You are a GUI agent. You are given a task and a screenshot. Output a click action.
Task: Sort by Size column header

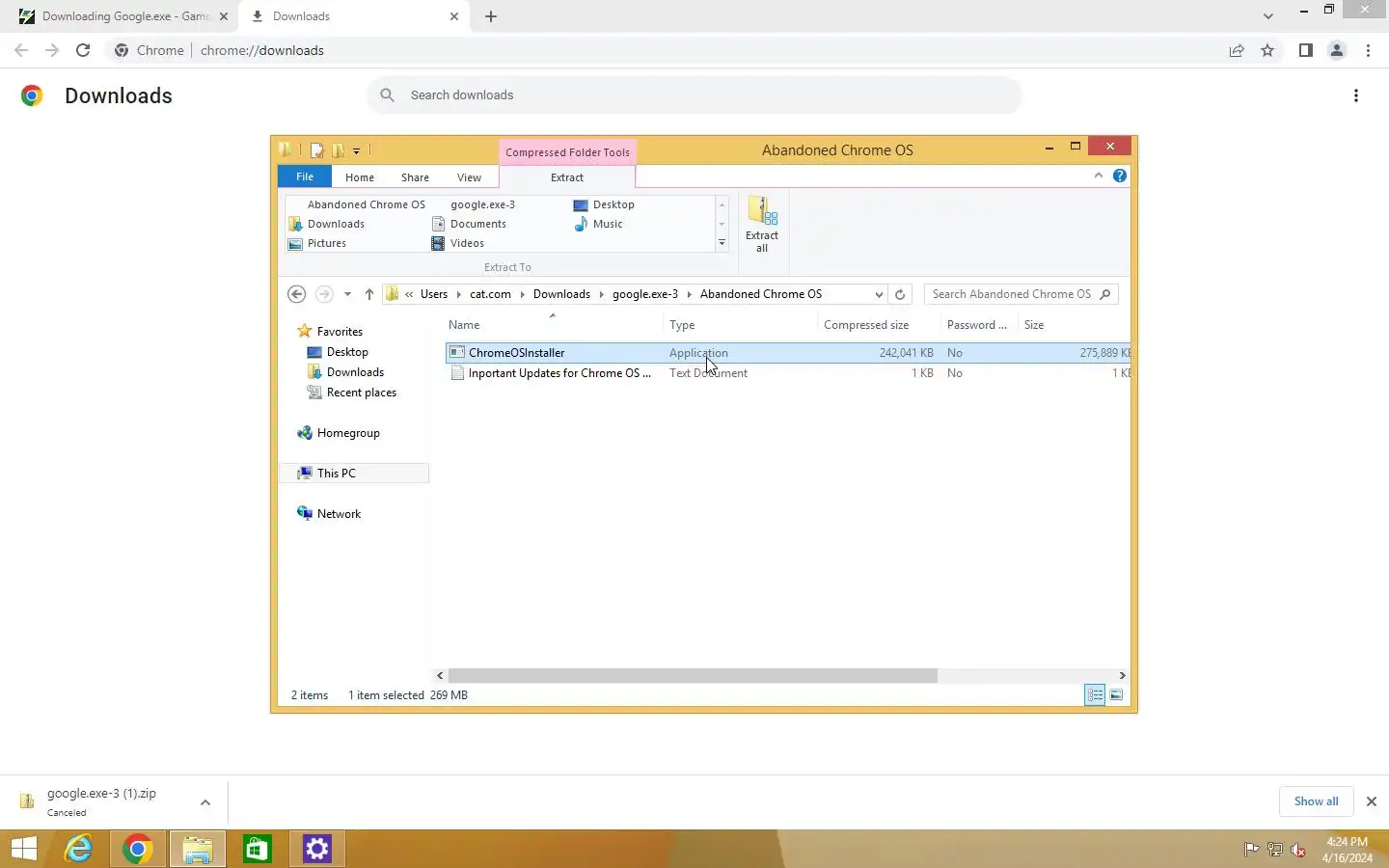pyautogui.click(x=1073, y=325)
